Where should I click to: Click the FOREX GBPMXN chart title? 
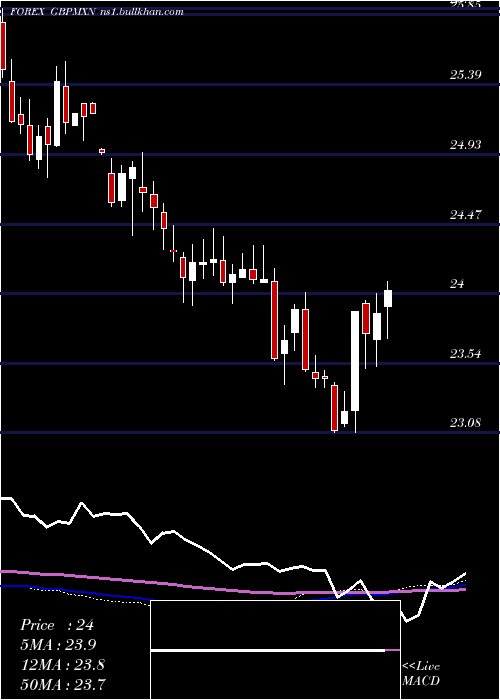97,12
